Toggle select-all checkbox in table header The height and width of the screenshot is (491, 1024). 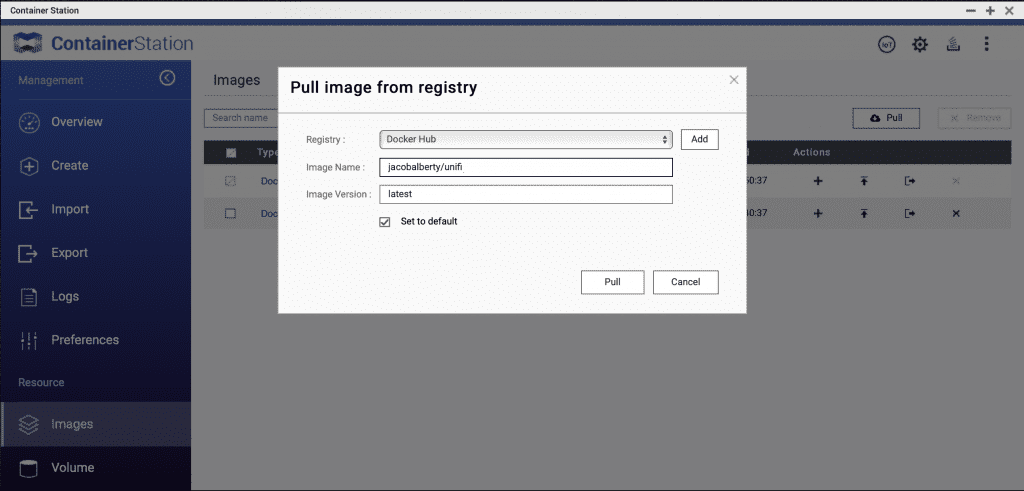tap(231, 153)
